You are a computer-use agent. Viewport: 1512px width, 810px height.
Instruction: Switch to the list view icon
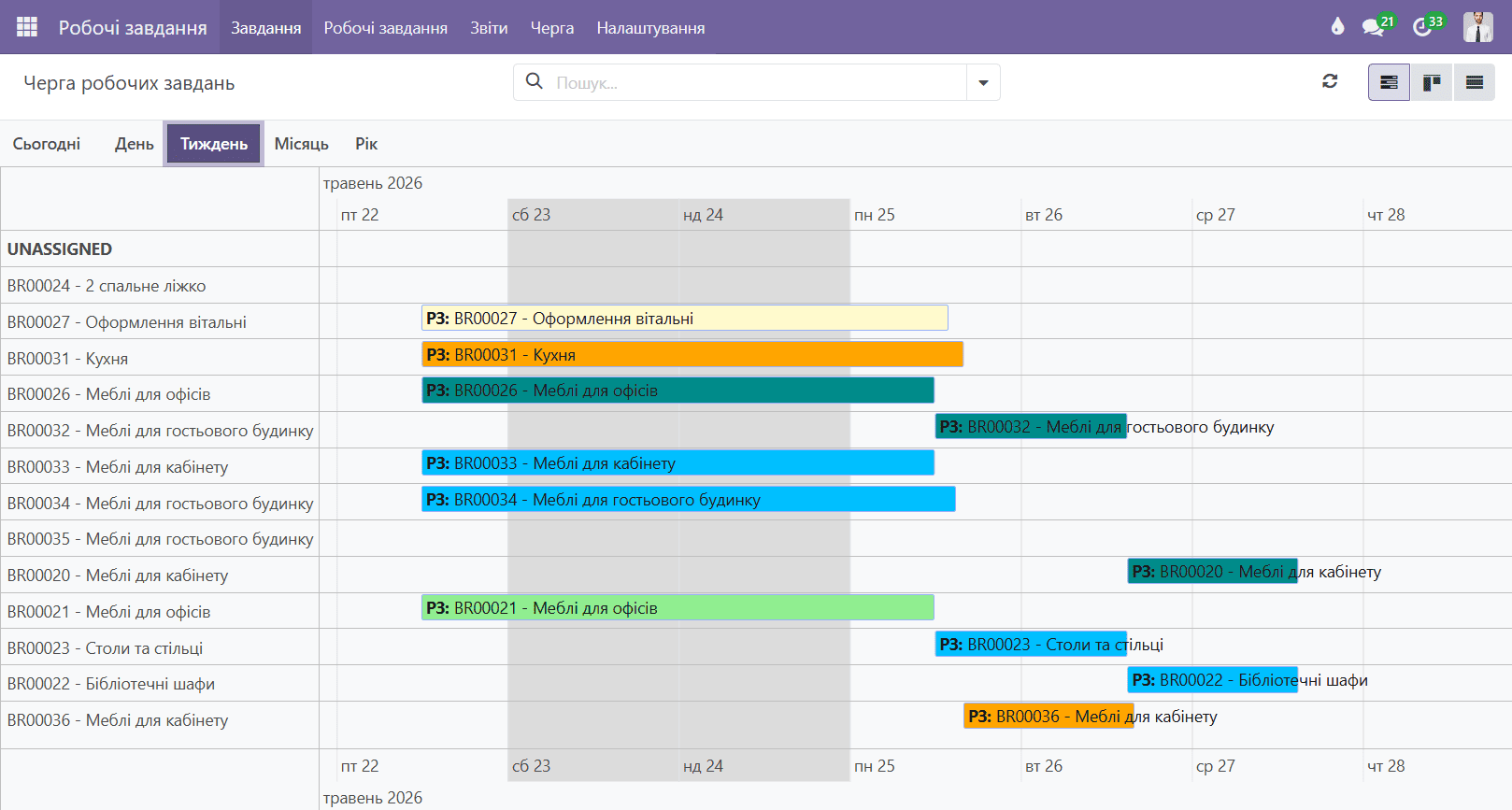pos(1475,82)
